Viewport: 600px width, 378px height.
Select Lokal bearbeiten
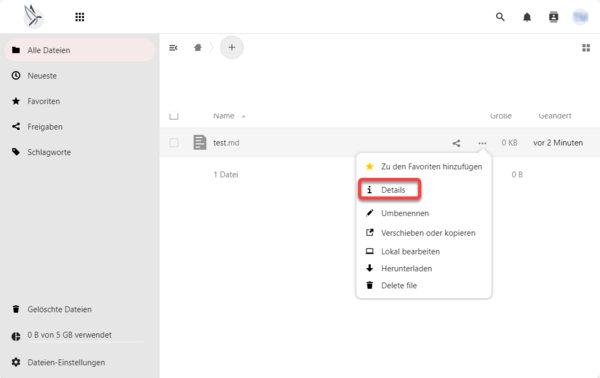point(424,251)
